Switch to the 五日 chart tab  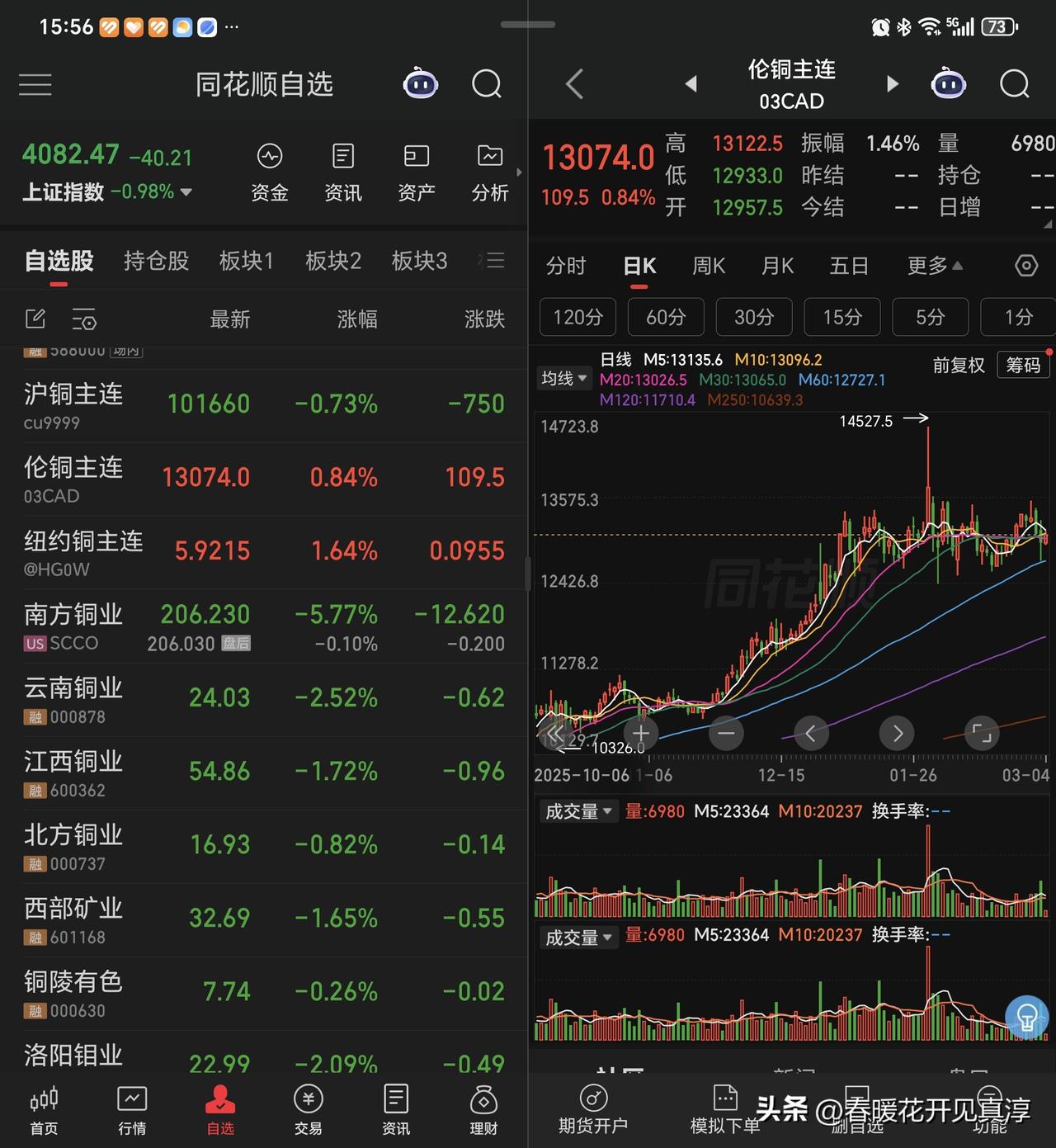click(849, 266)
